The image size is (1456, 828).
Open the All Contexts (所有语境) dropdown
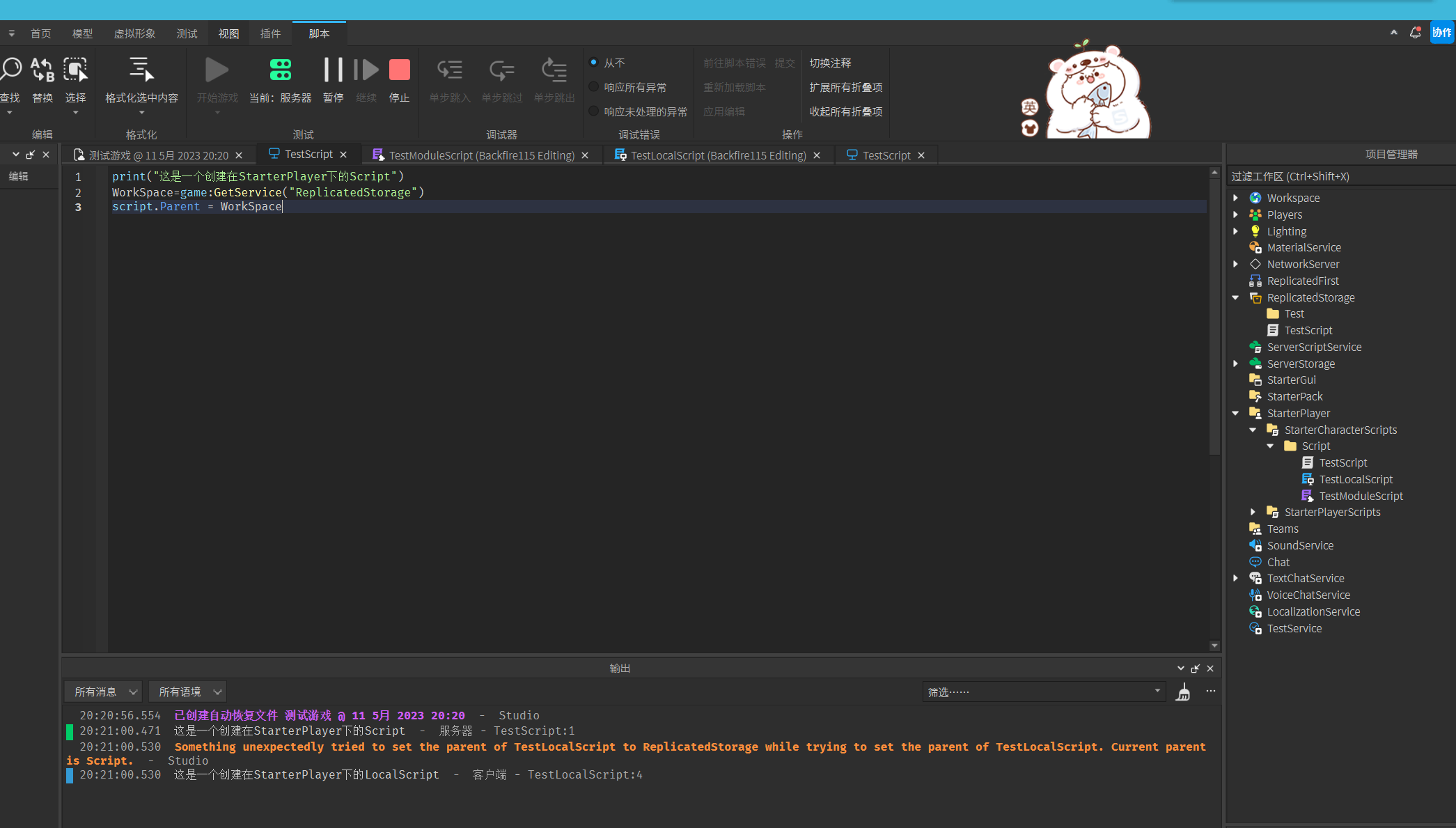pyautogui.click(x=188, y=692)
